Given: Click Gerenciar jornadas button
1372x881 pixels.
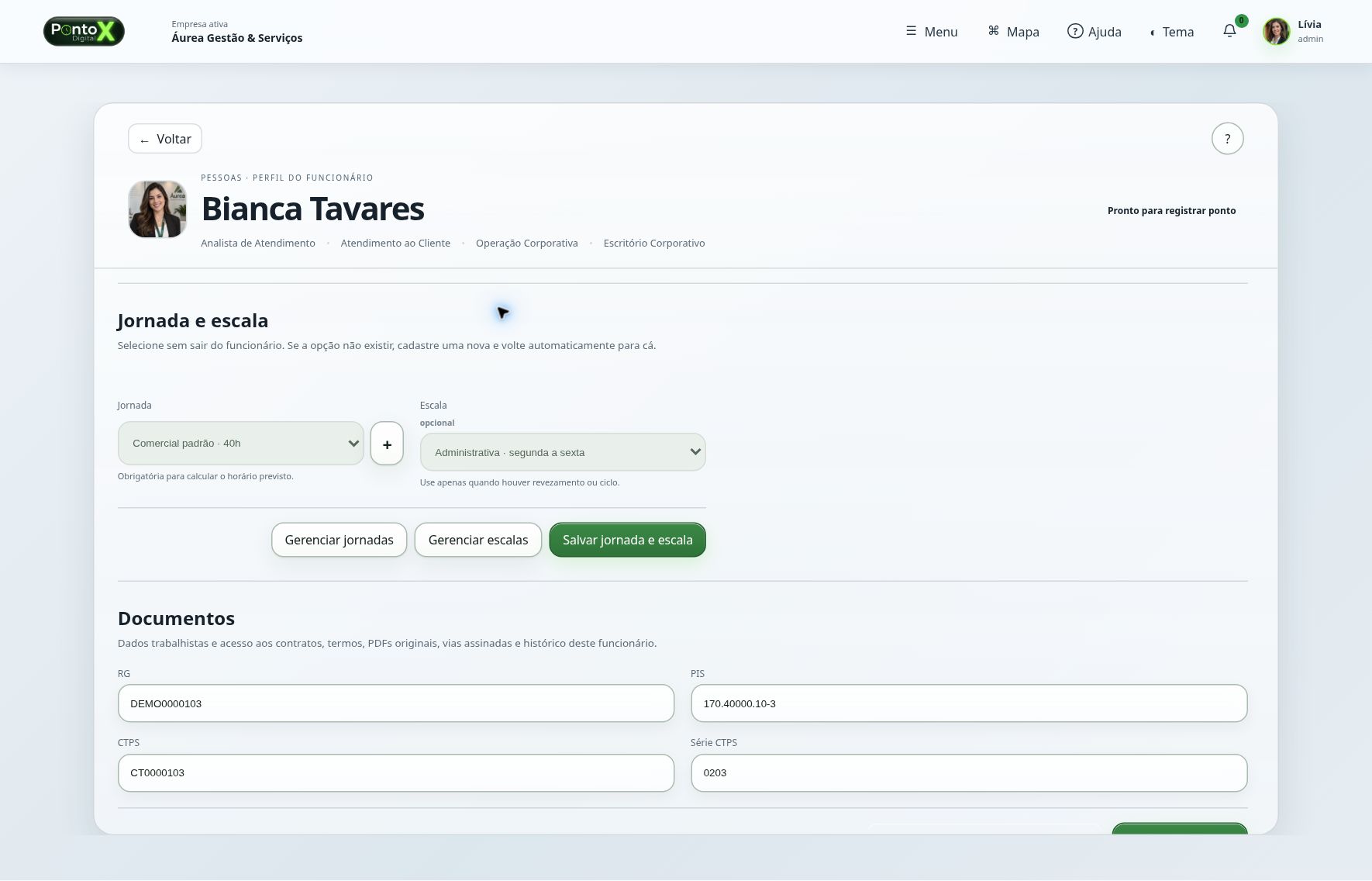Looking at the screenshot, I should pyautogui.click(x=339, y=540).
